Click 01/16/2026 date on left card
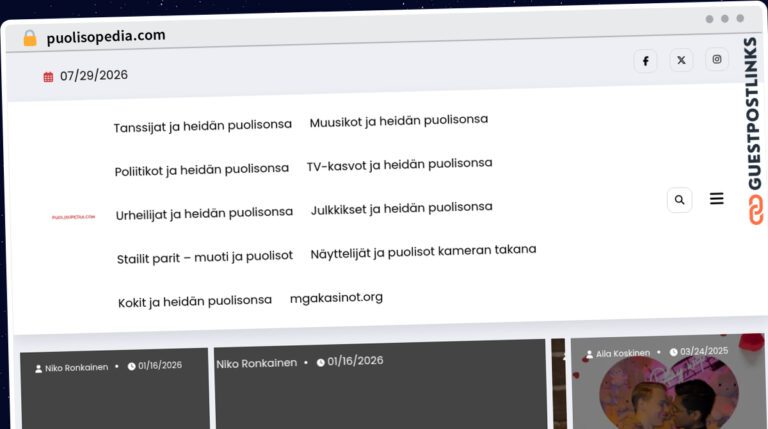Screen dimensions: 768x429 pyautogui.click(x=160, y=365)
